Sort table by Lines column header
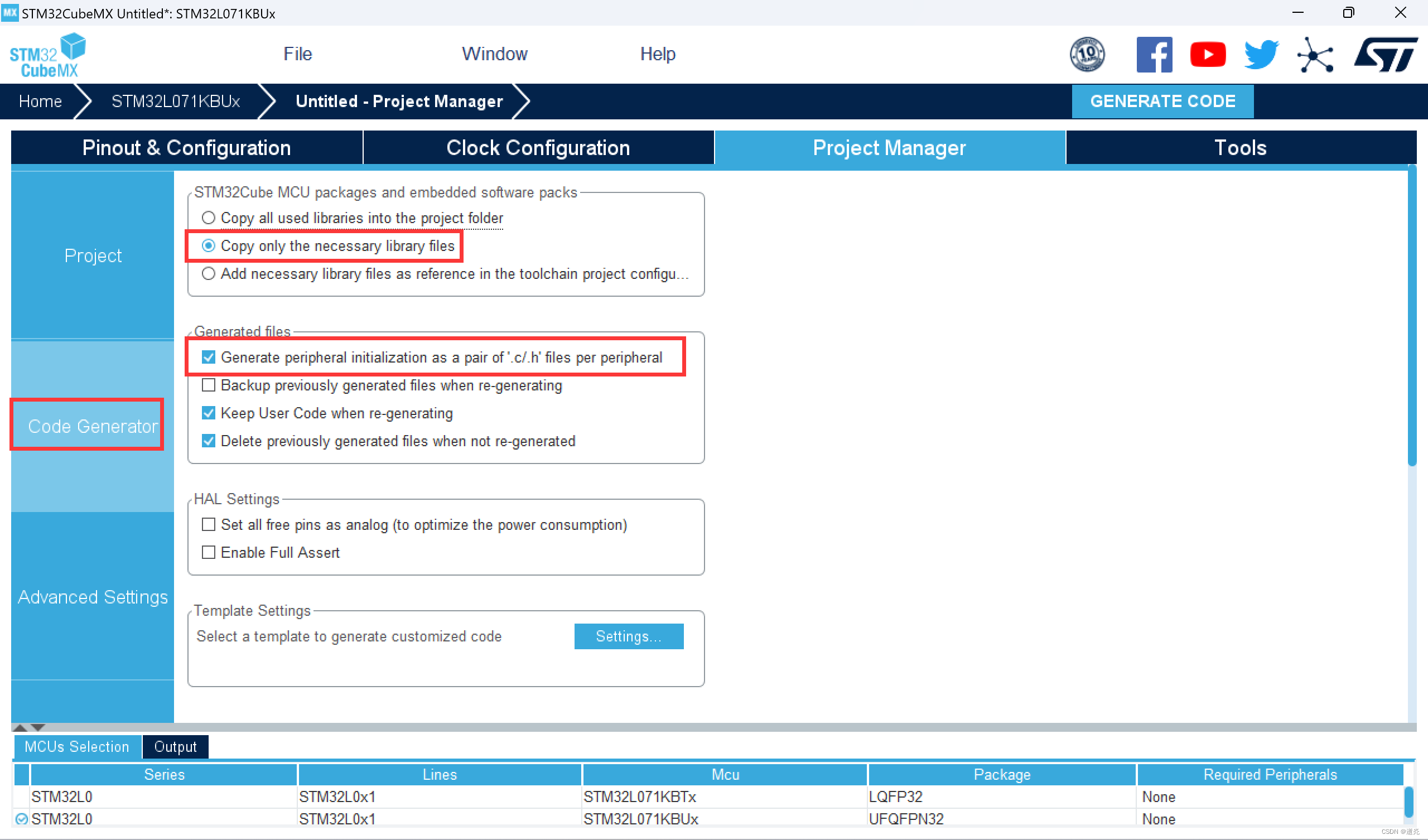 click(440, 774)
